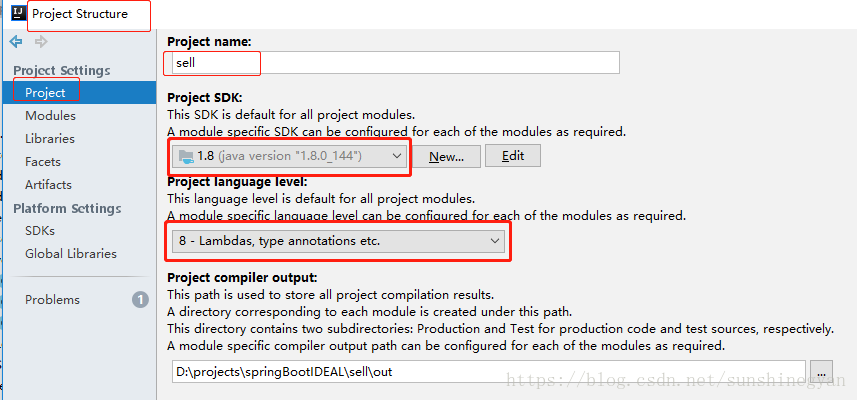Expand the Project language level dropdown arrow

click(495, 241)
